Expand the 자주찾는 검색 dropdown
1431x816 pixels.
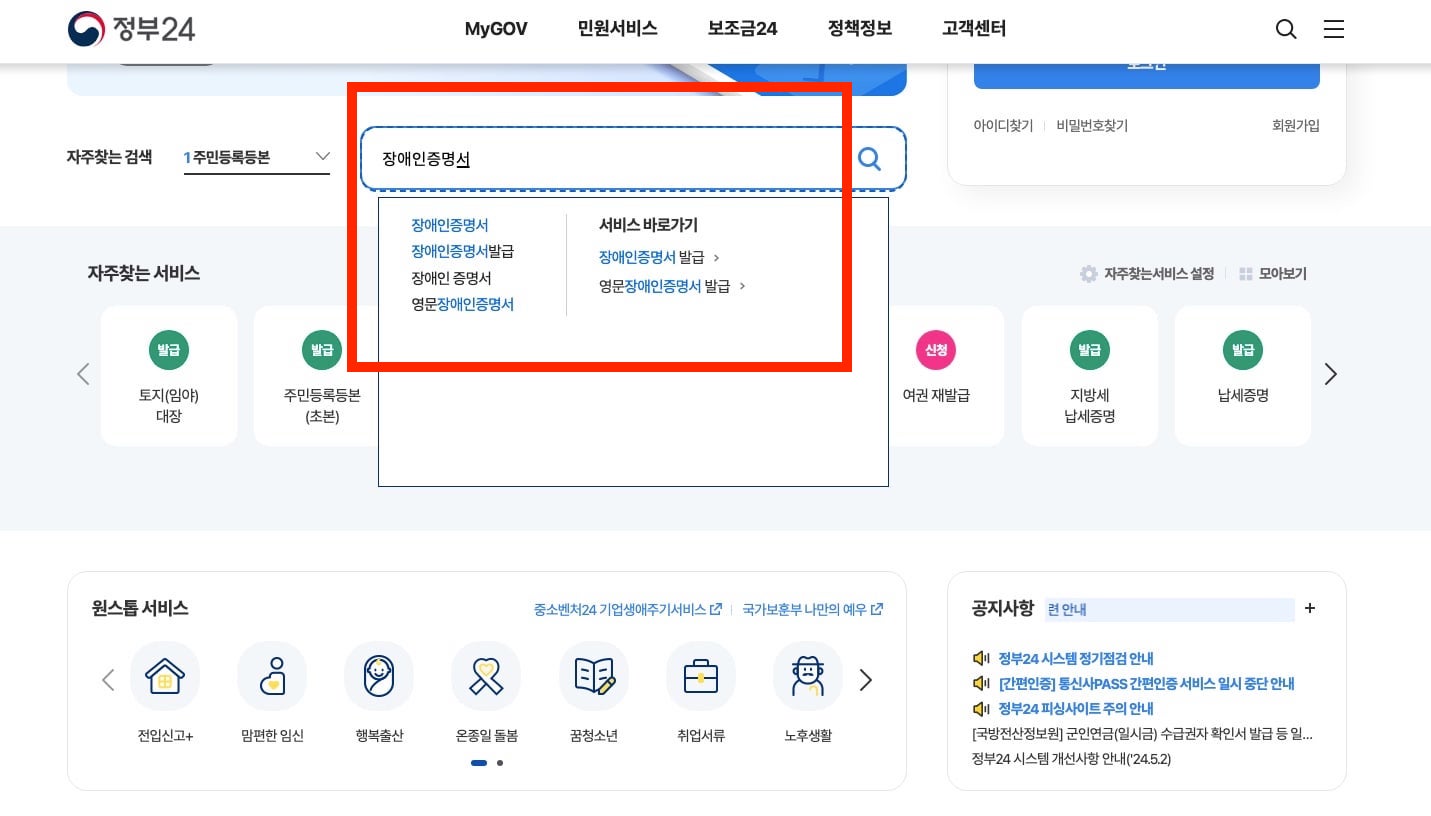322,156
